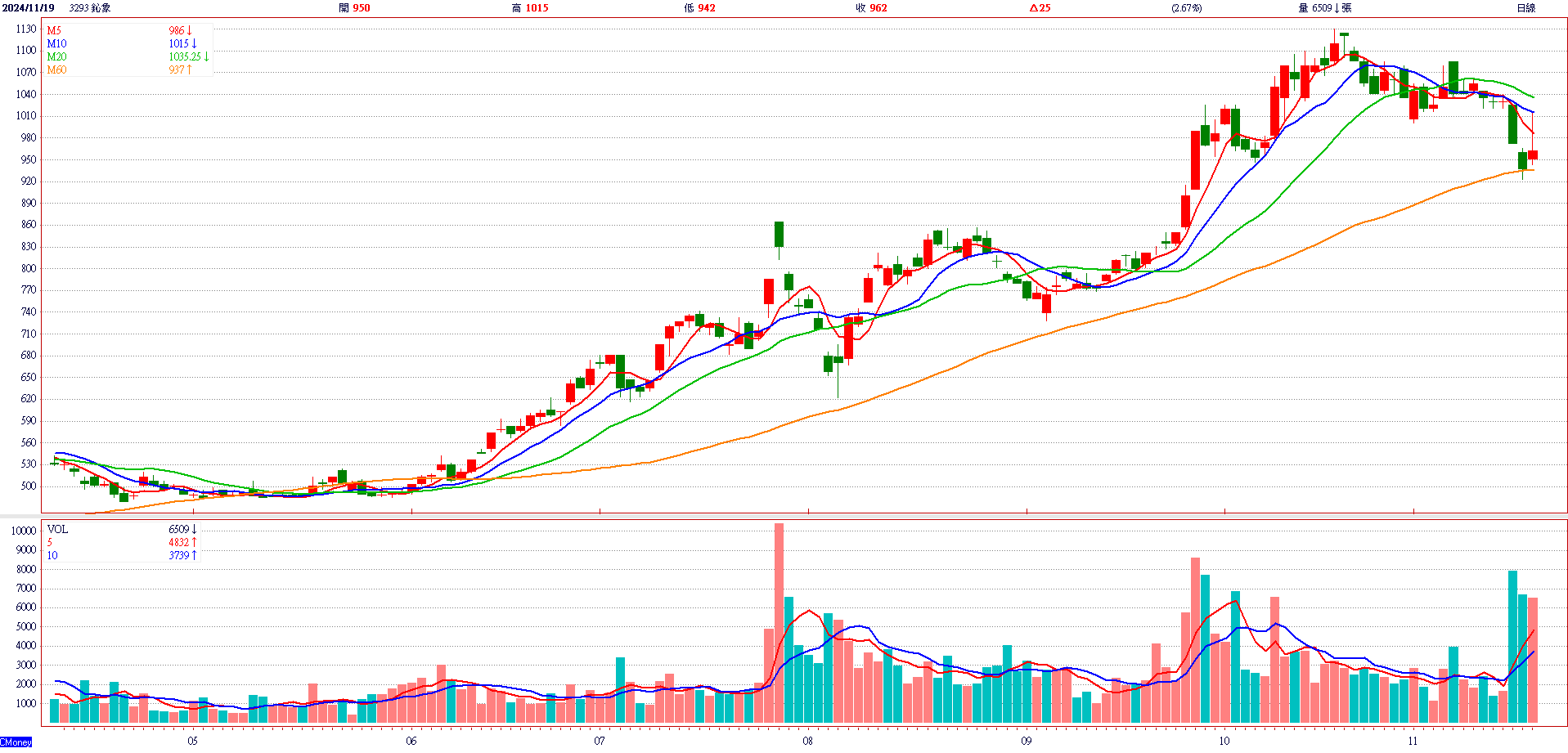The width and height of the screenshot is (1568, 753).
Task: Click the 11 month label on time axis
Action: coord(1413,741)
